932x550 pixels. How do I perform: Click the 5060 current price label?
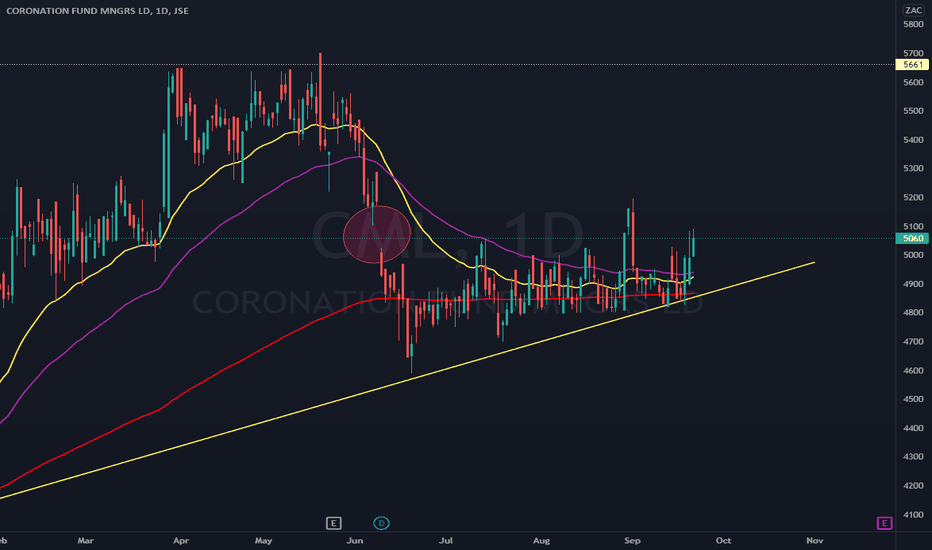coord(912,238)
